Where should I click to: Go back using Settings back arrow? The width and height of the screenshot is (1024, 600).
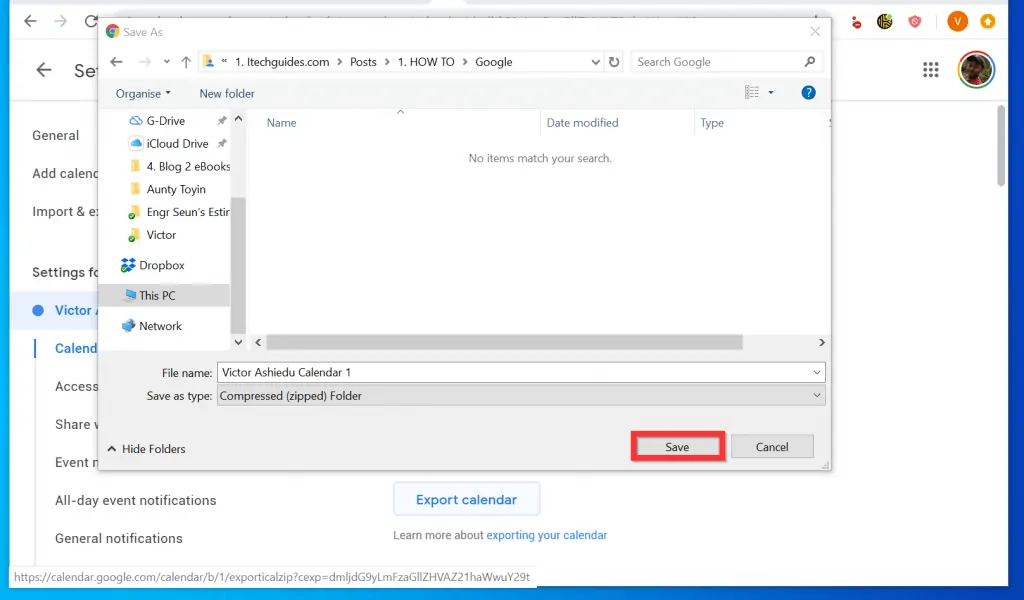(43, 70)
